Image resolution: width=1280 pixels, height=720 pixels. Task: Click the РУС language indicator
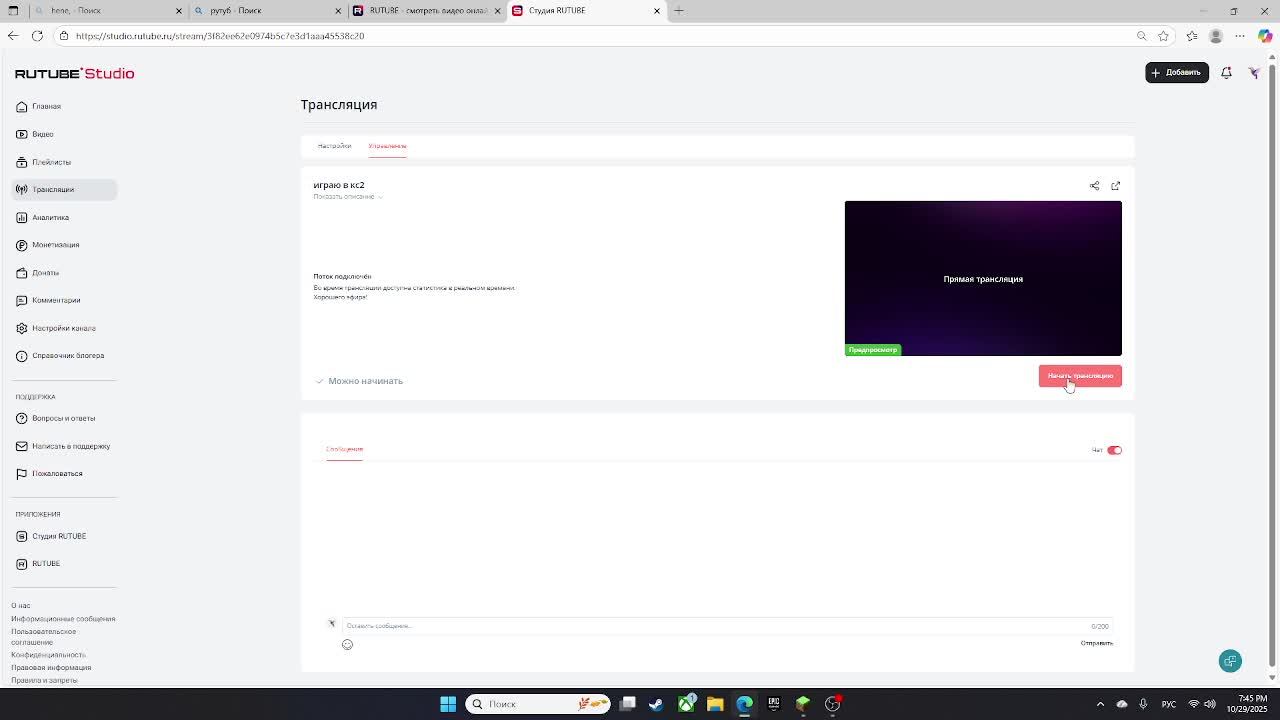point(1168,704)
